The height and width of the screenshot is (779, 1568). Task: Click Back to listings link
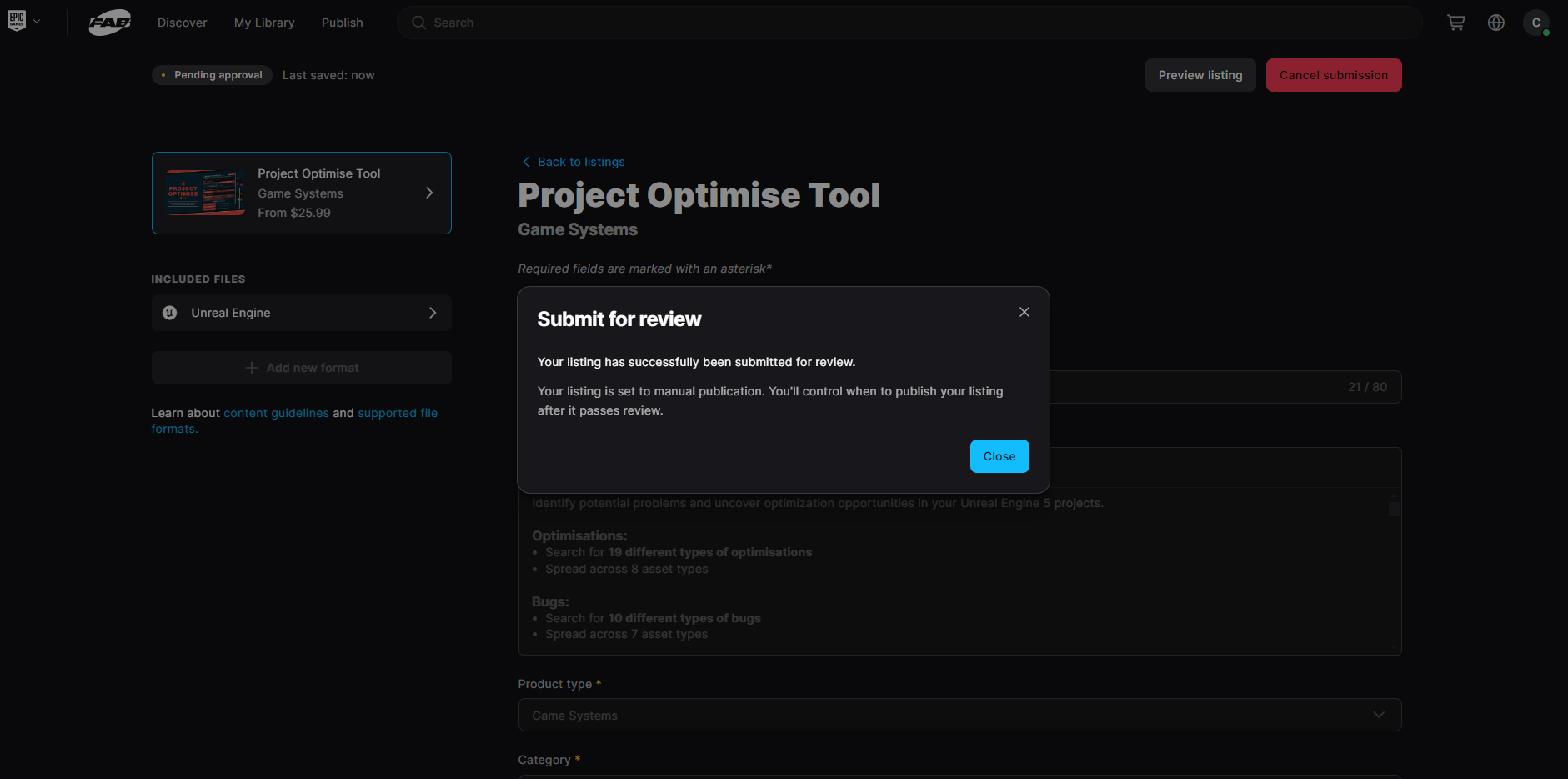(x=581, y=162)
